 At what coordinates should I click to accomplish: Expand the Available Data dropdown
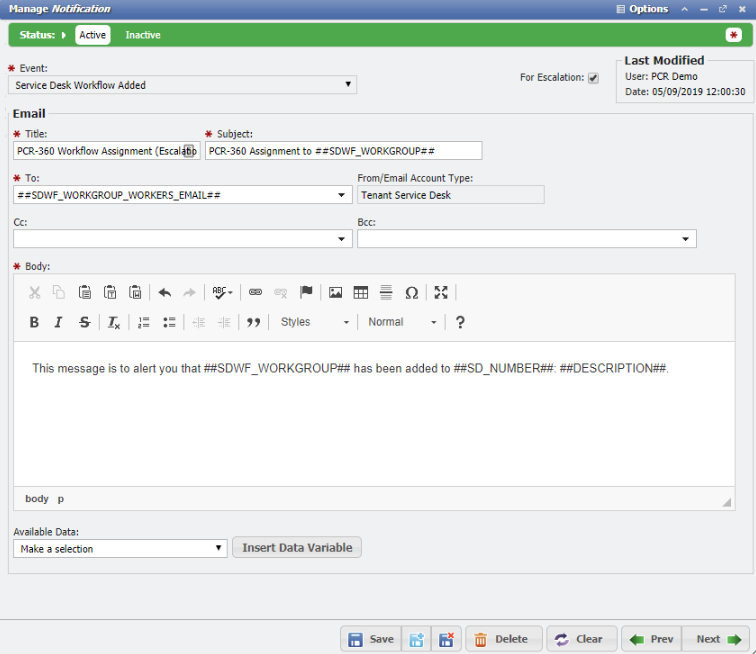(x=121, y=548)
